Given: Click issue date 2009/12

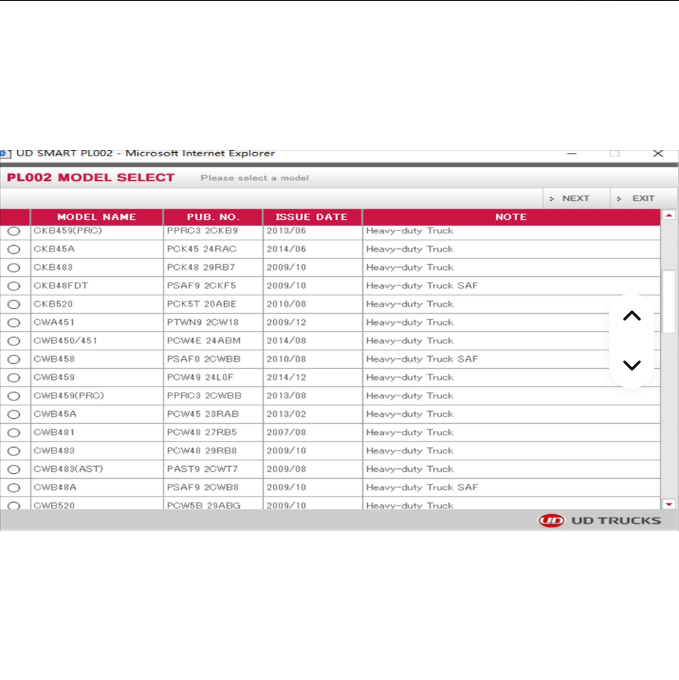Looking at the screenshot, I should 287,322.
